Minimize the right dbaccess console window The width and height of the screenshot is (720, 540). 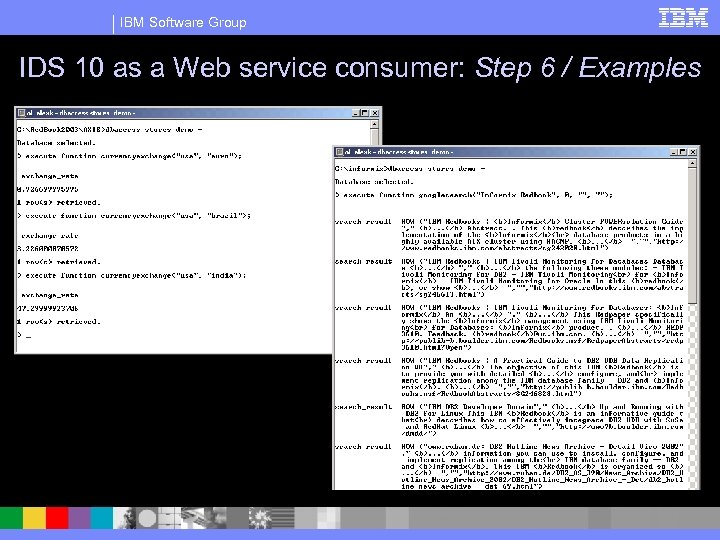(x=674, y=152)
